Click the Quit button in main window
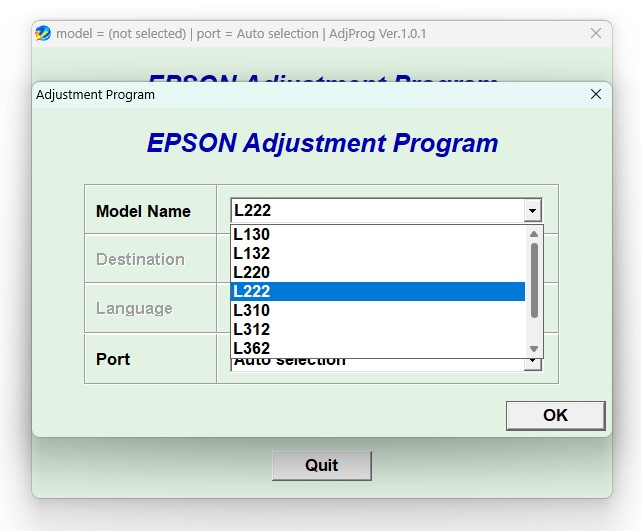This screenshot has height=531, width=641. click(x=322, y=466)
